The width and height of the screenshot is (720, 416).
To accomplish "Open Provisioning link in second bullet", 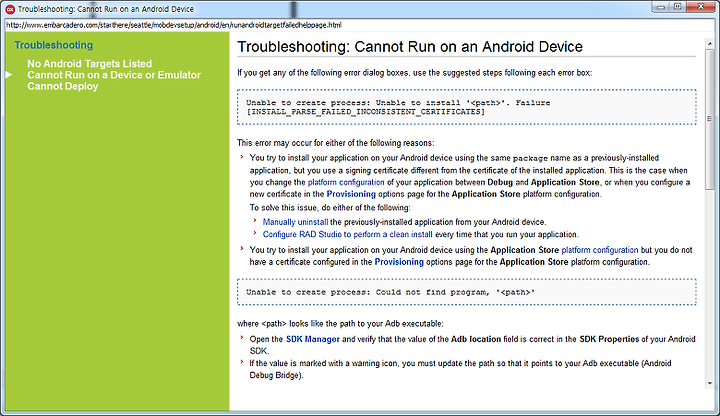I will [x=399, y=262].
